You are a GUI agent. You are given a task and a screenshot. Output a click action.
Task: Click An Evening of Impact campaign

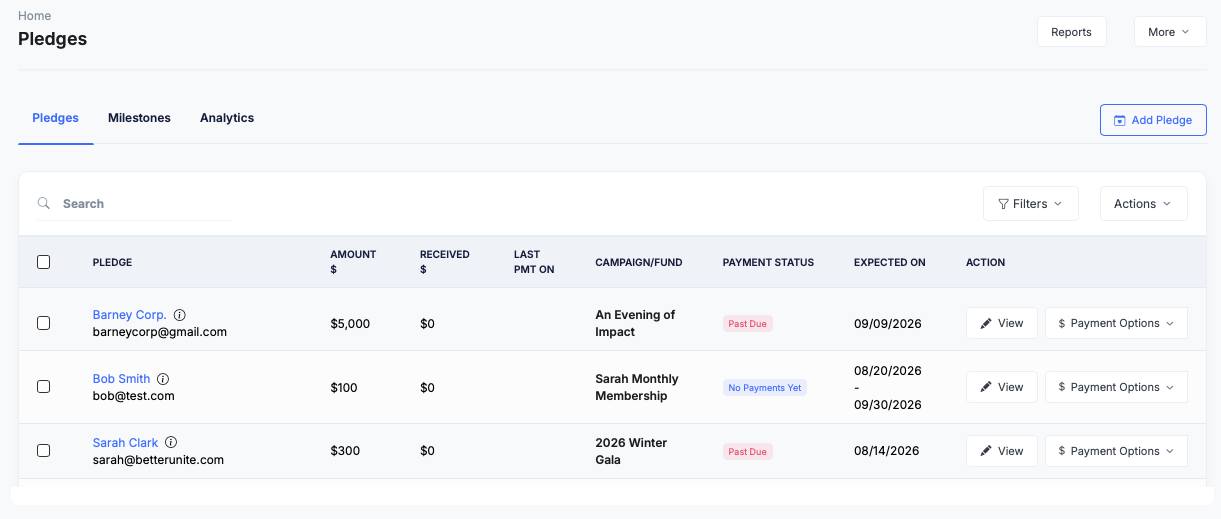pos(635,323)
